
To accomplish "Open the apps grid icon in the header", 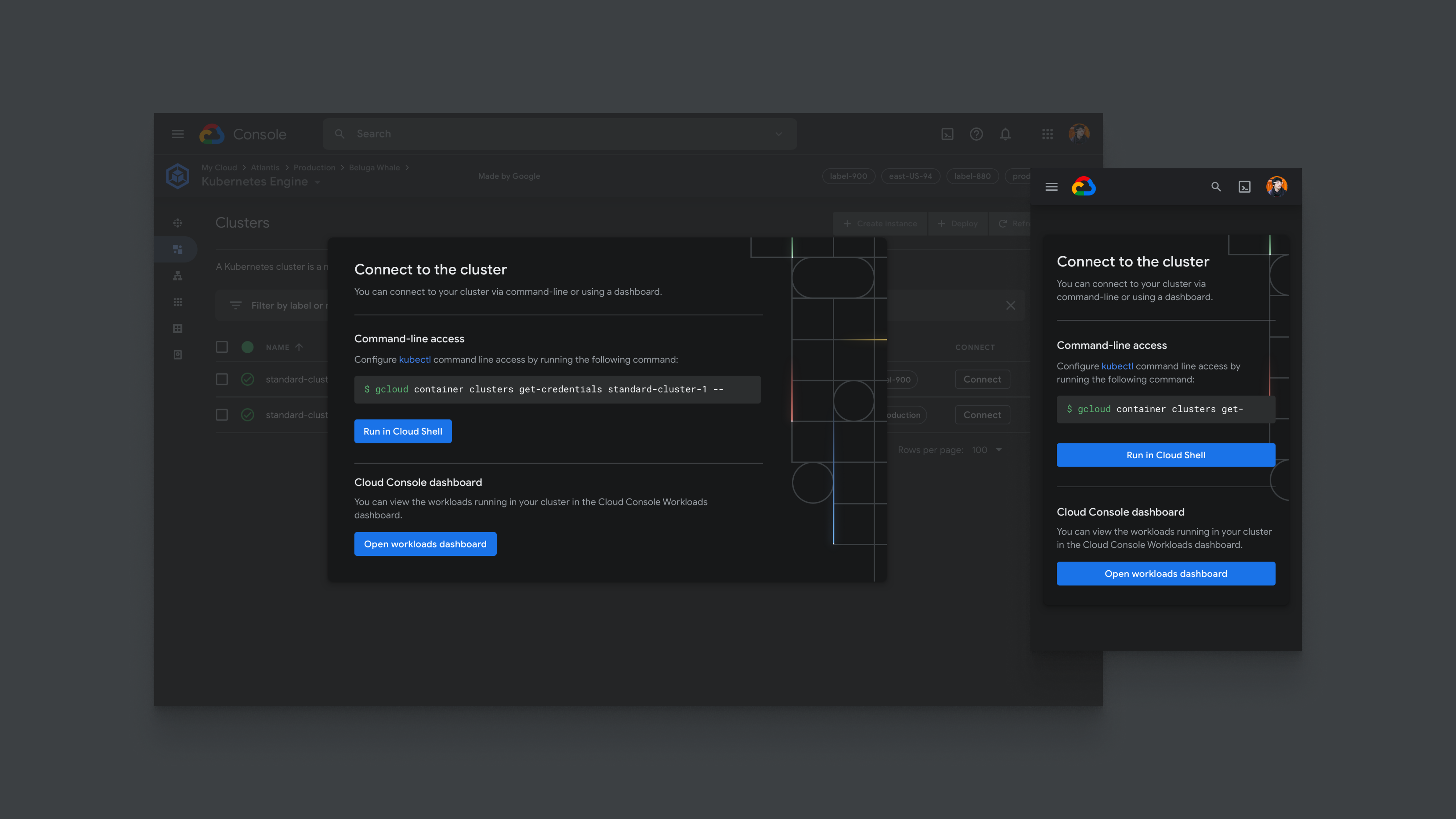I will coord(1047,134).
